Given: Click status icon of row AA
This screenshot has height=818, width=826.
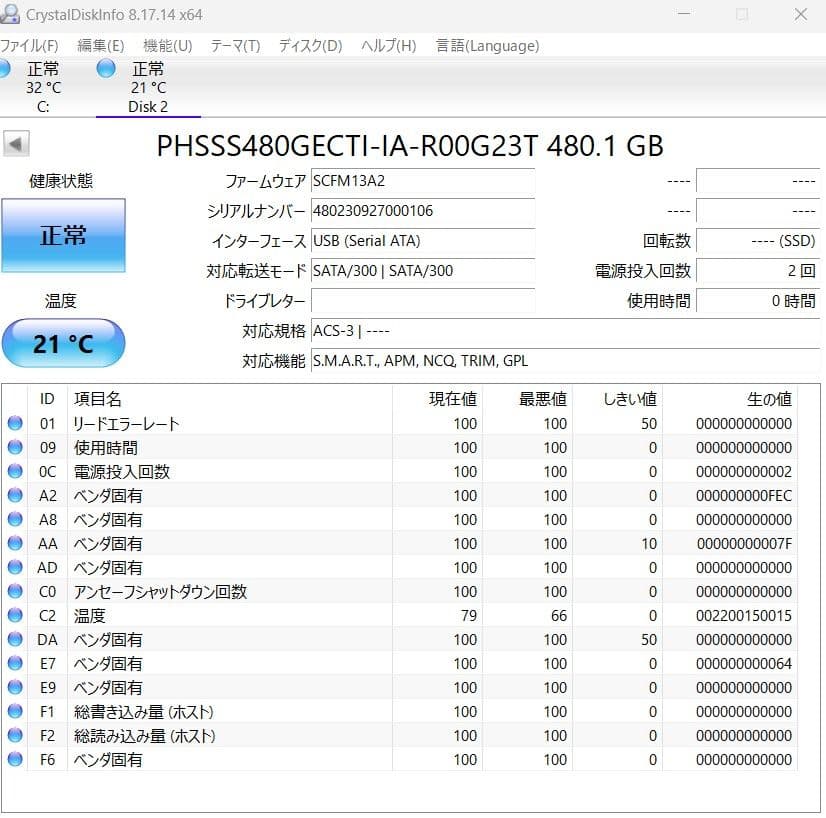Looking at the screenshot, I should pos(15,543).
